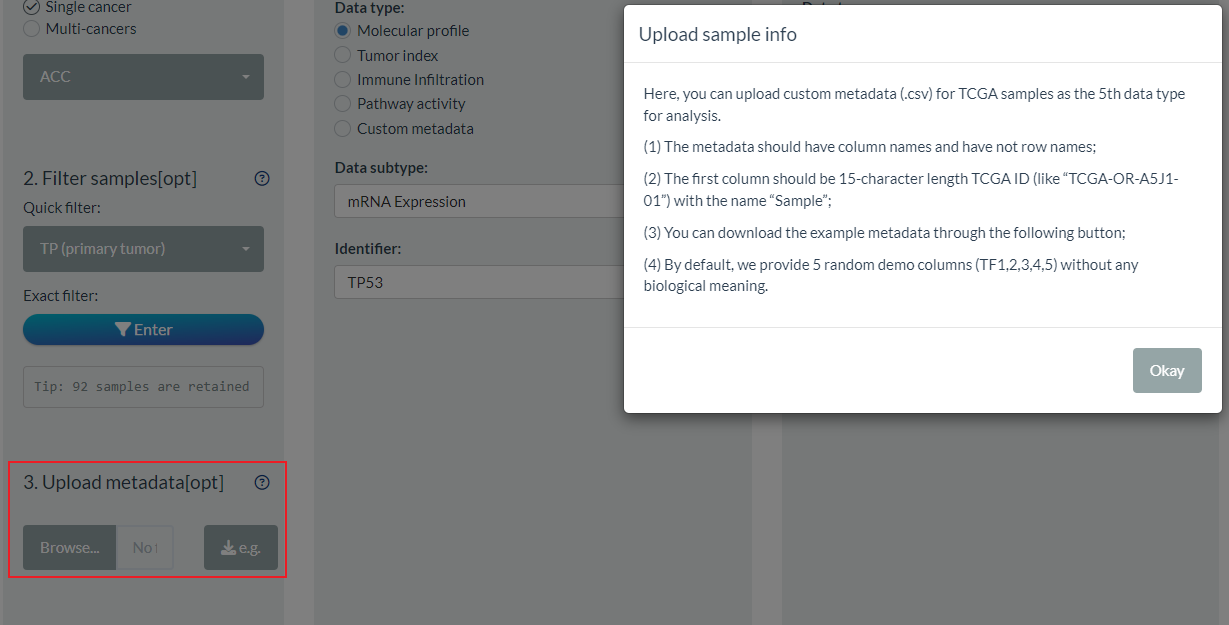This screenshot has height=625, width=1229.
Task: Click Browse... to upload a metadata file
Action: [69, 548]
